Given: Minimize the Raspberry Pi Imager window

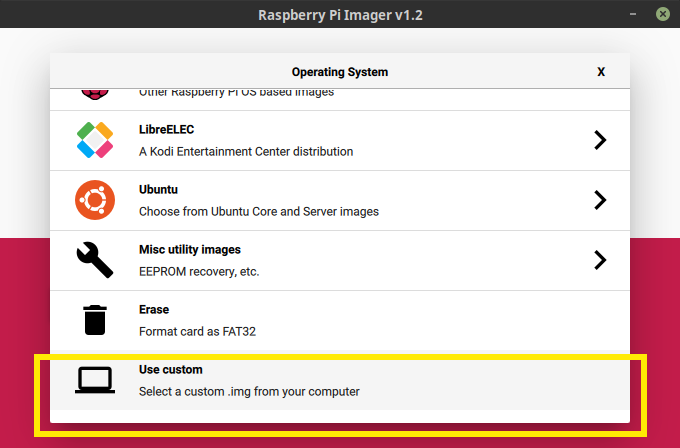Looking at the screenshot, I should 633,14.
